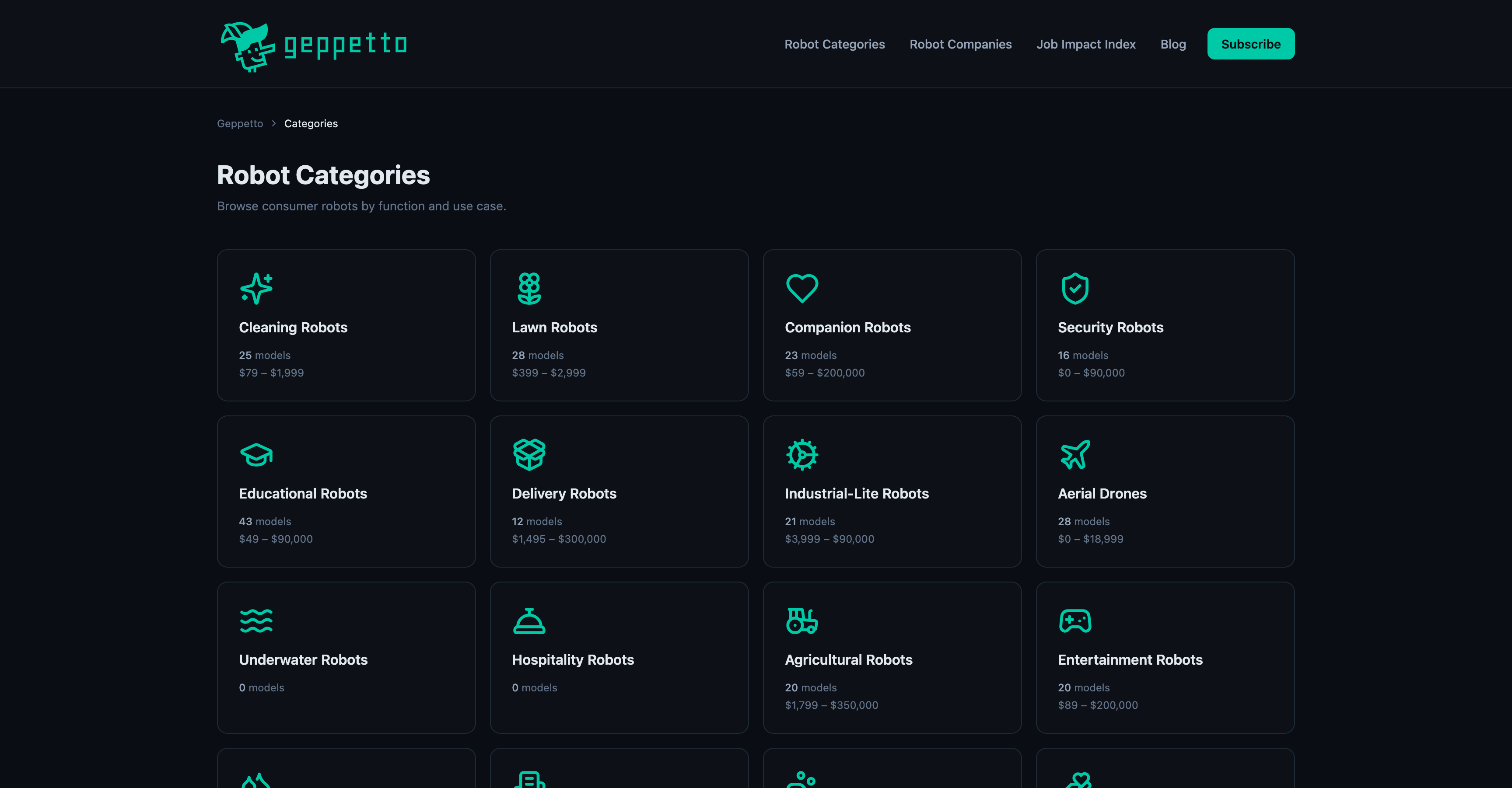
Task: Click the '25 models' text on Cleaning Robots
Action: coord(264,355)
